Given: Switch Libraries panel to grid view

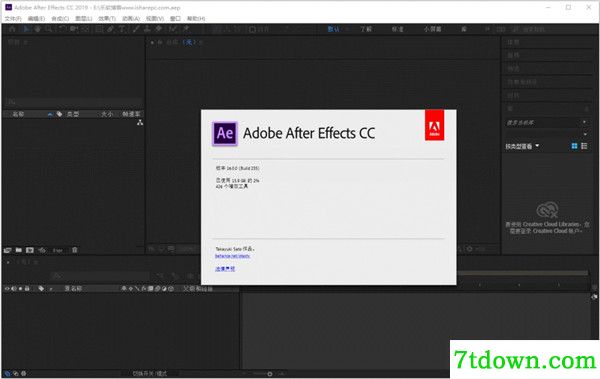Looking at the screenshot, I should [574, 146].
